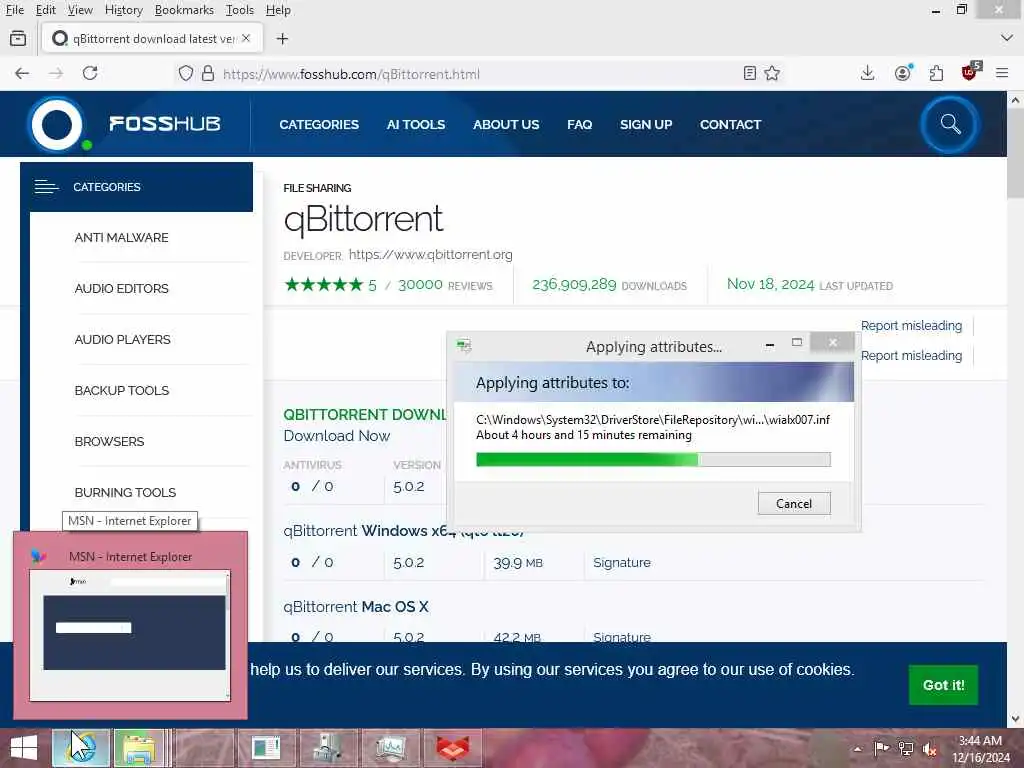Click the volume muted tray icon

pos(929,749)
